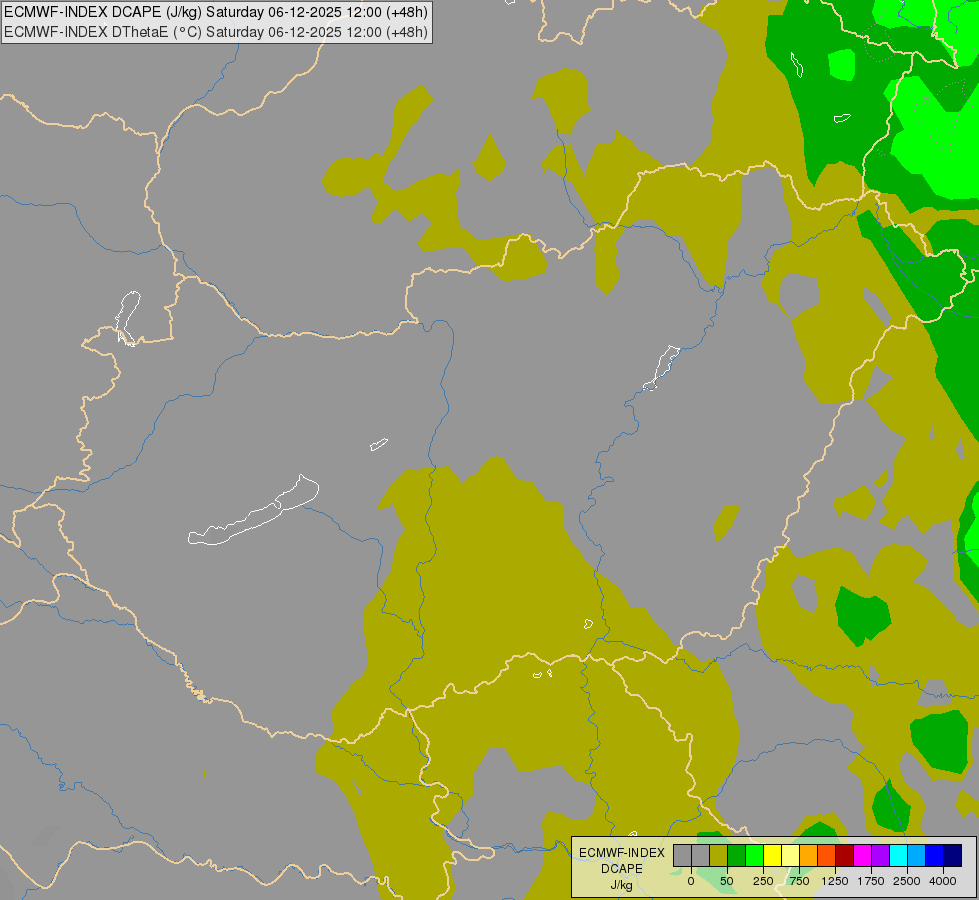Click the magenta legend swatch

pyautogui.click(x=862, y=855)
